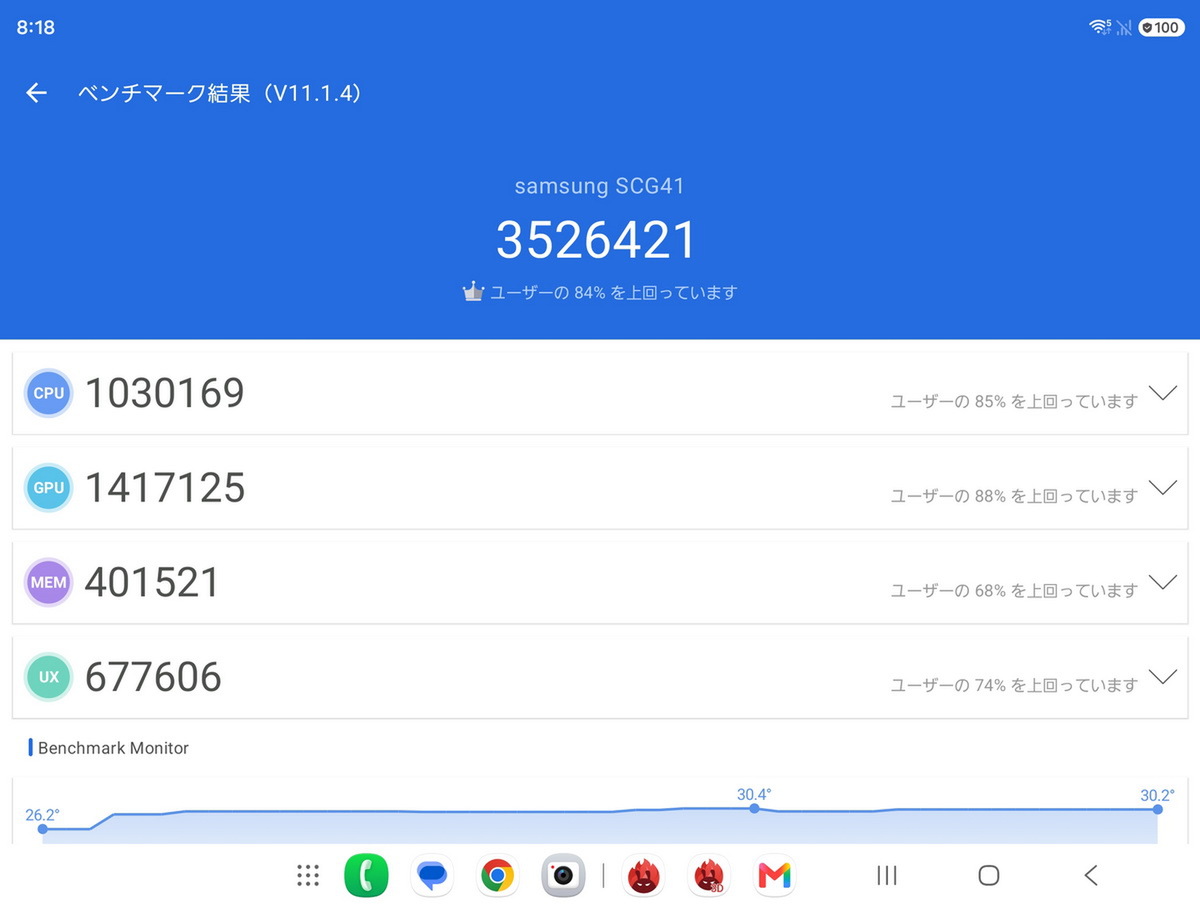Expand the CPU score details chevron
The height and width of the screenshot is (906, 1200).
(x=1162, y=393)
